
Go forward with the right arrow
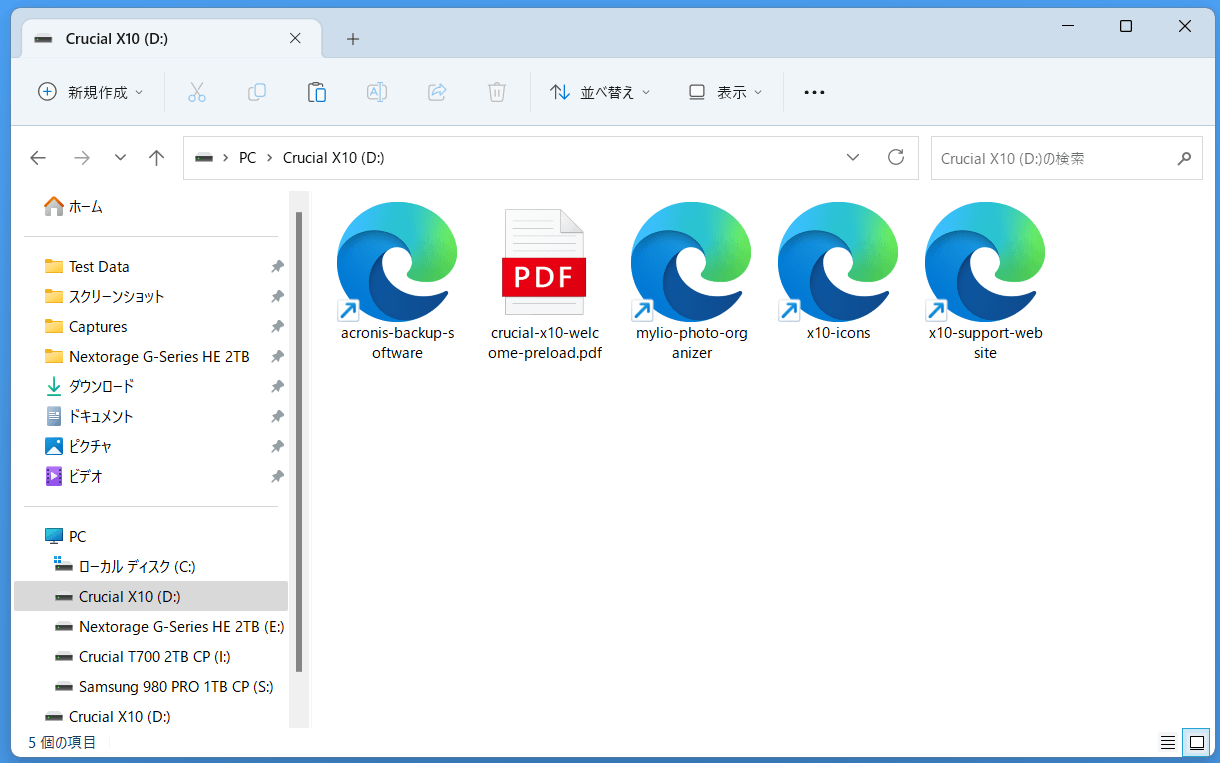[x=82, y=158]
